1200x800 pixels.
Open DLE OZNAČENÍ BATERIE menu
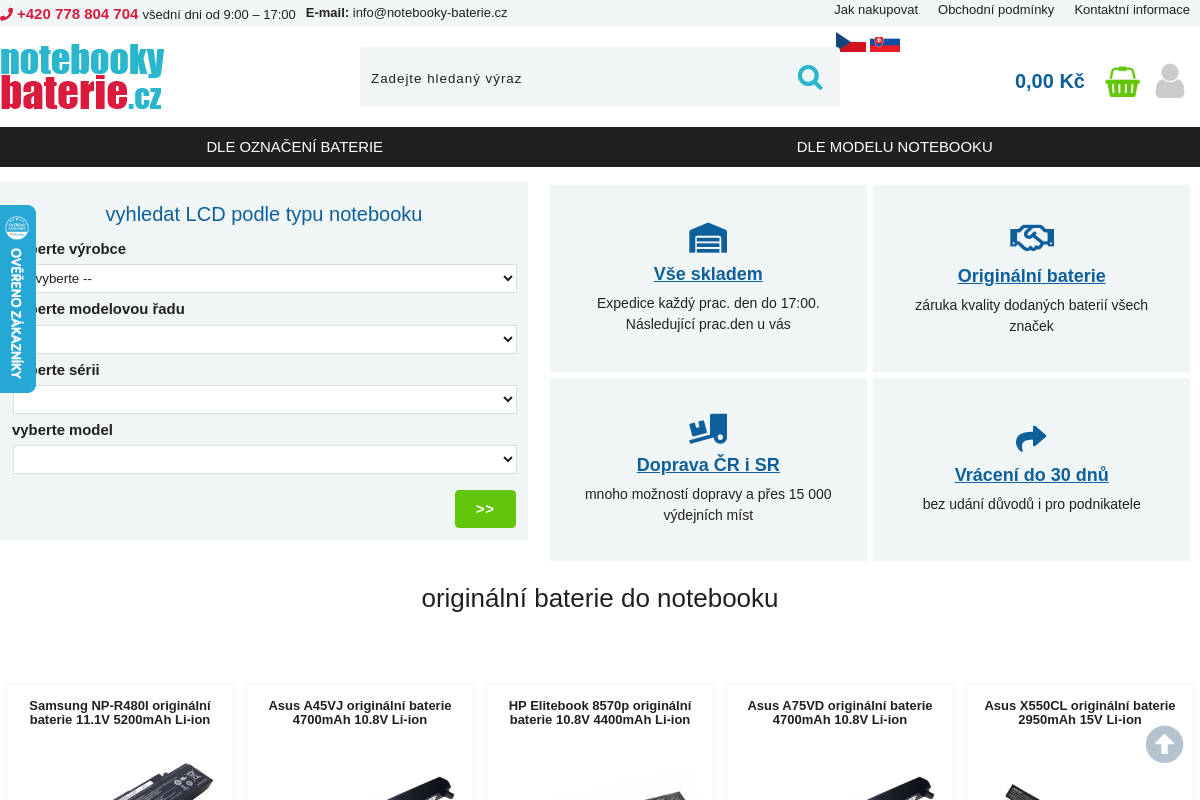point(295,147)
